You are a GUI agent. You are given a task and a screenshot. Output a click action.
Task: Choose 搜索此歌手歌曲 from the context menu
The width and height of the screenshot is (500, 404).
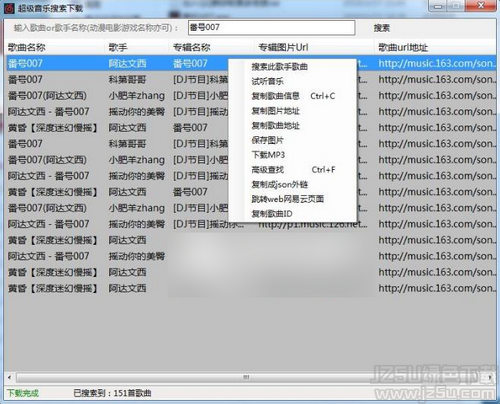(279, 67)
